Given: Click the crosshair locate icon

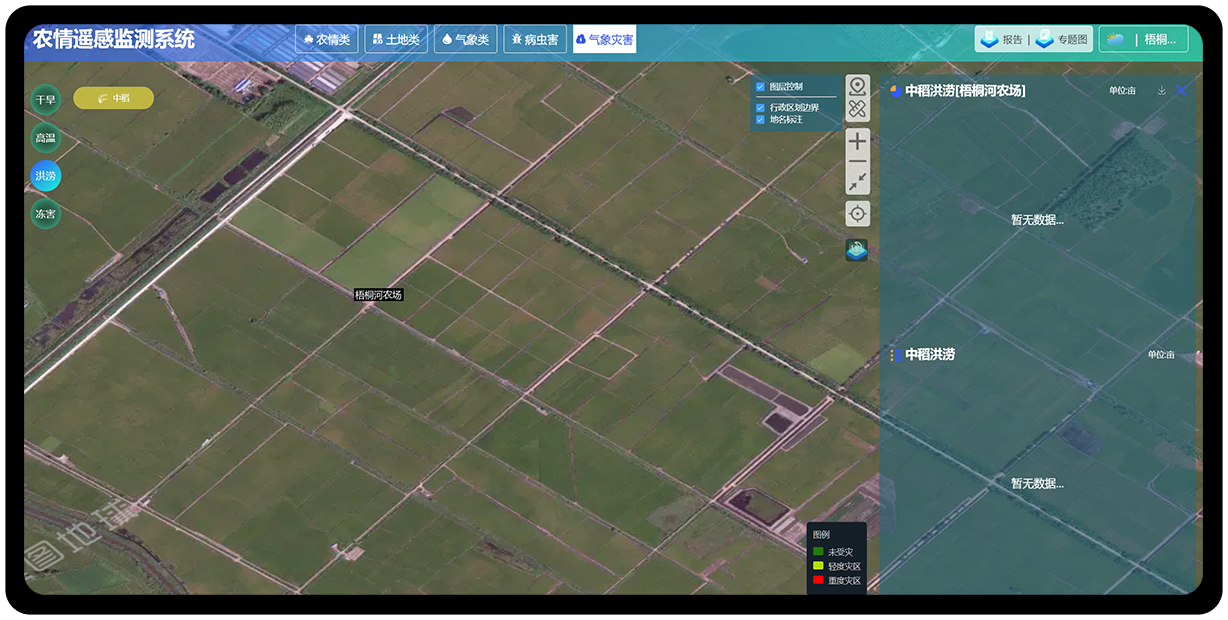Looking at the screenshot, I should (x=857, y=213).
